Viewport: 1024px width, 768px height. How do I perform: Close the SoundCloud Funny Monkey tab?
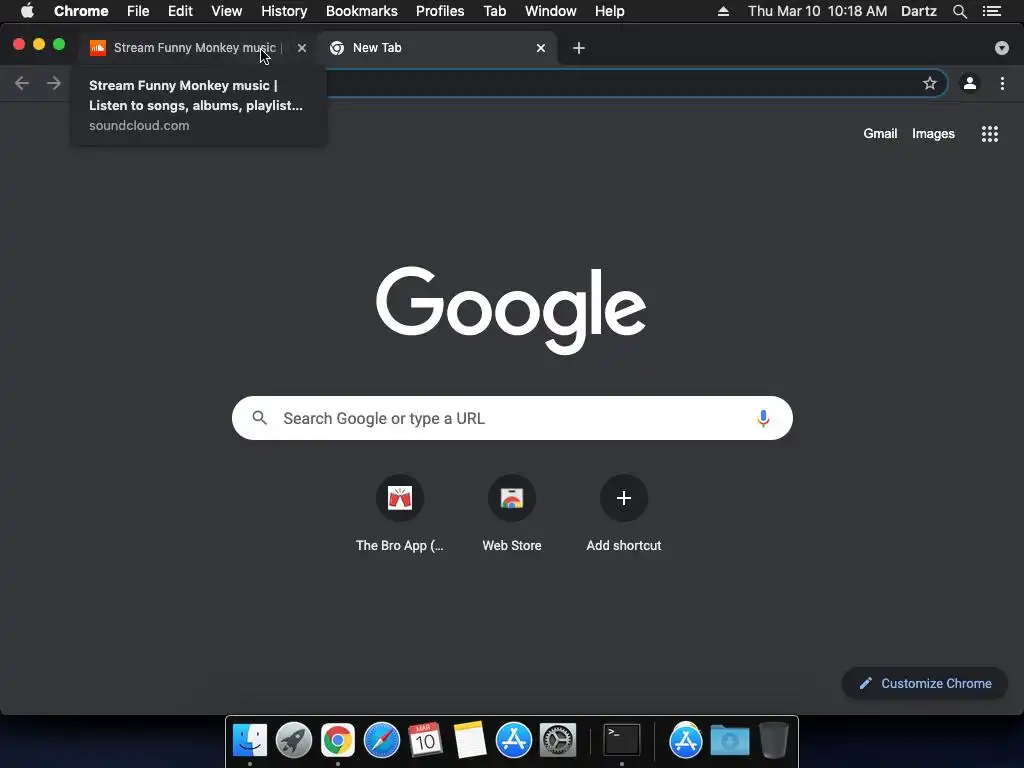point(302,48)
